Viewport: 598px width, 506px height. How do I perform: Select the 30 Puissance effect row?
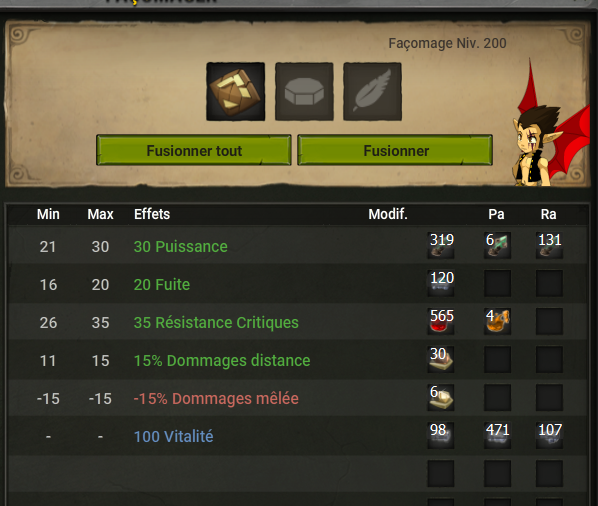click(x=297, y=246)
